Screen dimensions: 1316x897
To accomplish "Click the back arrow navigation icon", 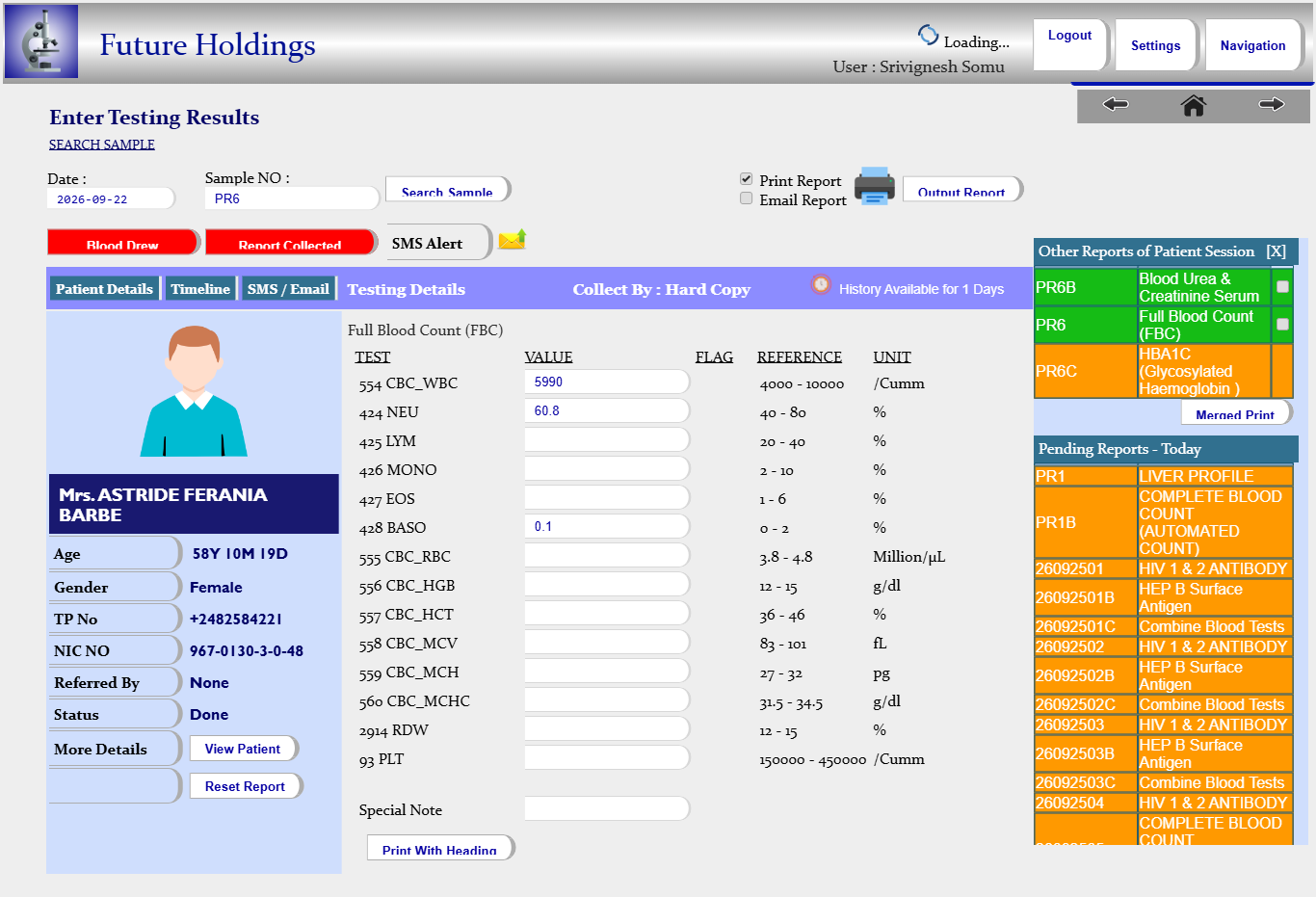I will pyautogui.click(x=1116, y=104).
